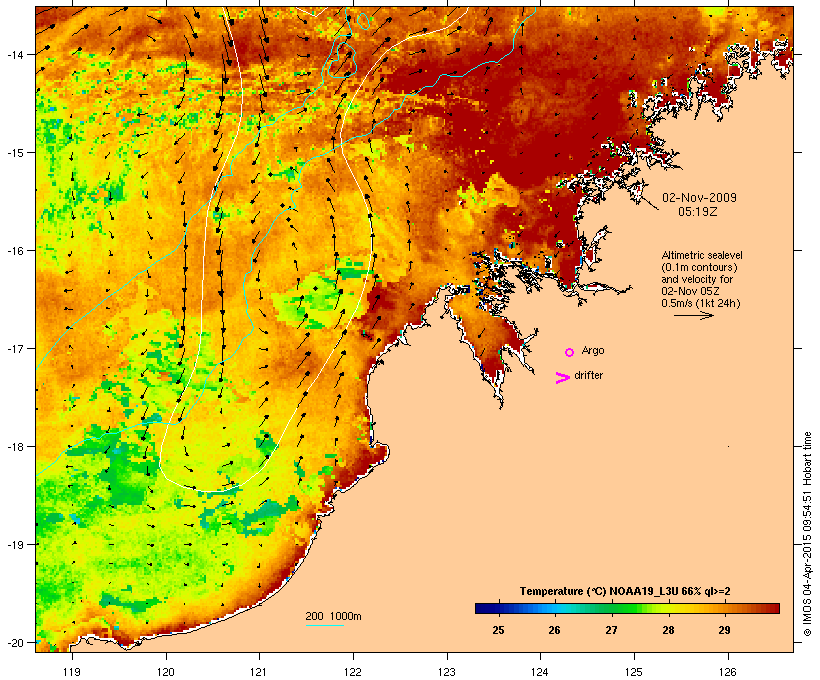Click the '0.5m/s (1kt 24h)' text
Screen dimensions: 820x680
coord(701,303)
